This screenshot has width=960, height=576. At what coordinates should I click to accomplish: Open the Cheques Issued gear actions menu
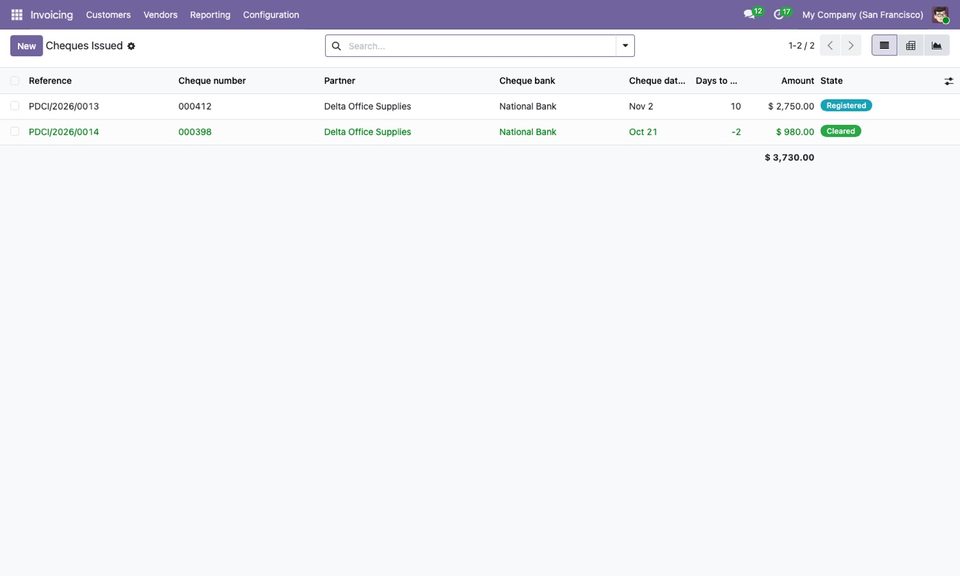tap(131, 46)
